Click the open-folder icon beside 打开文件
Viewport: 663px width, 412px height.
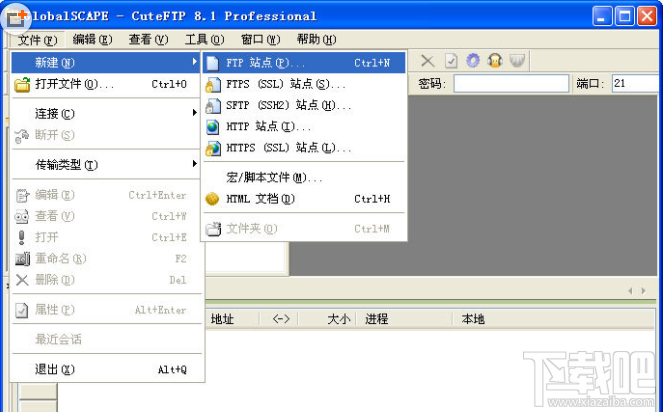tap(22, 85)
